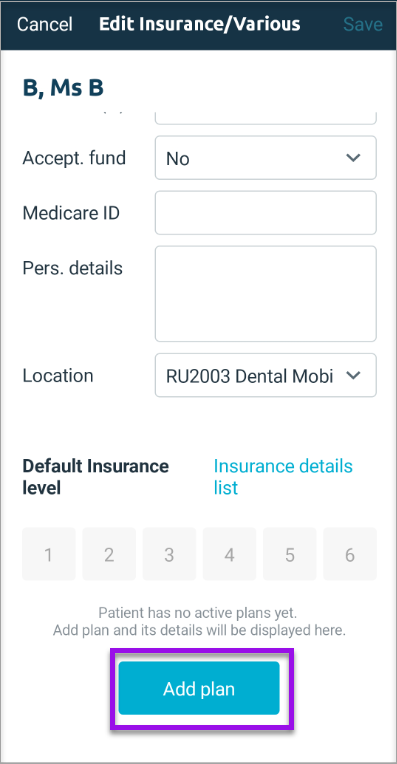Tap Cancel in the header bar

point(44,24)
